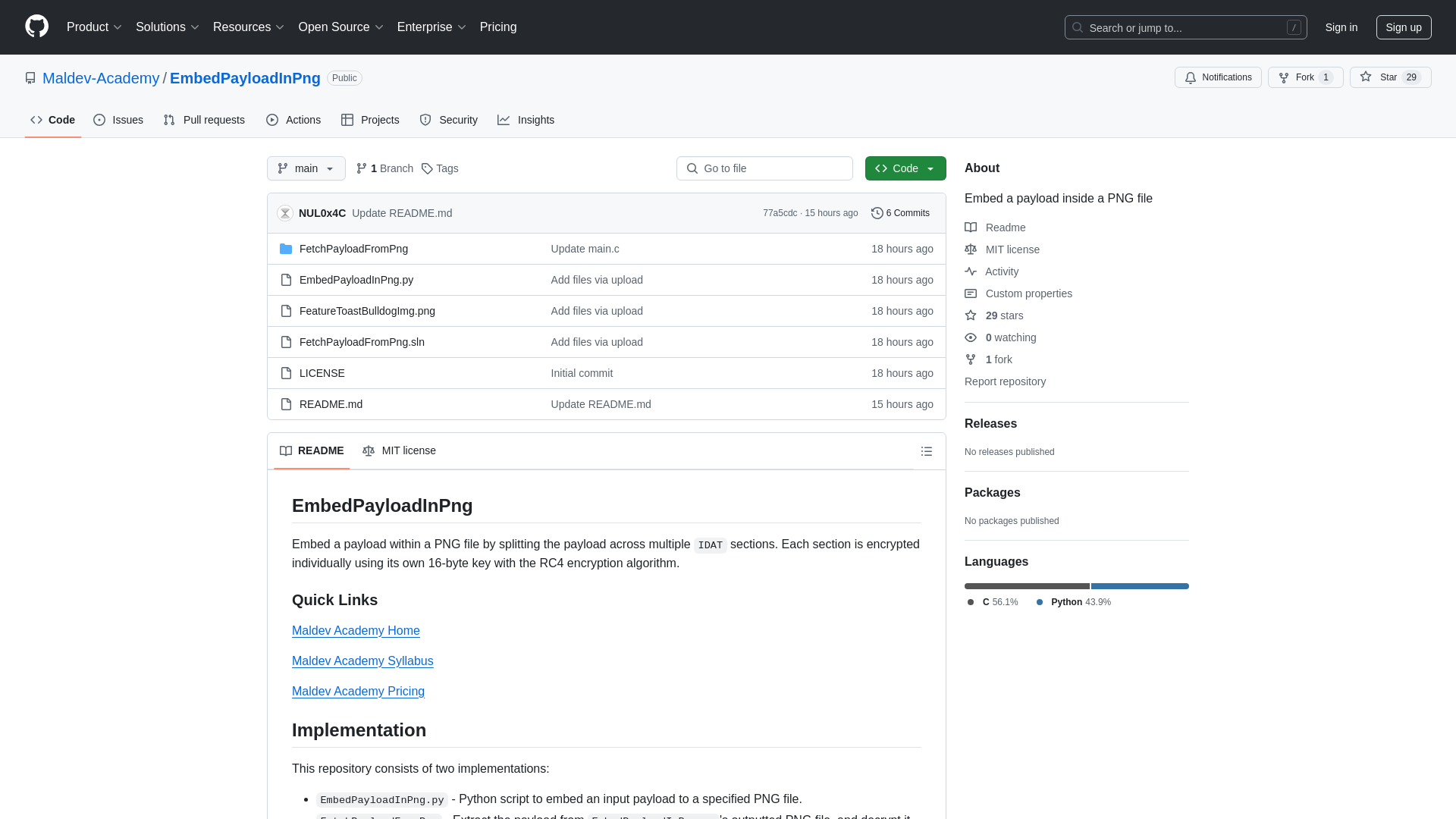This screenshot has width=1456, height=819.
Task: Click the eye icon beside 0 watching
Action: [x=971, y=337]
